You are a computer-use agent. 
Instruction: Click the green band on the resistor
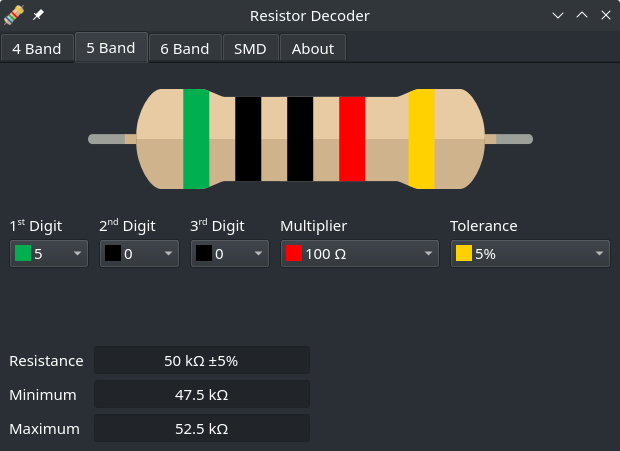click(196, 139)
